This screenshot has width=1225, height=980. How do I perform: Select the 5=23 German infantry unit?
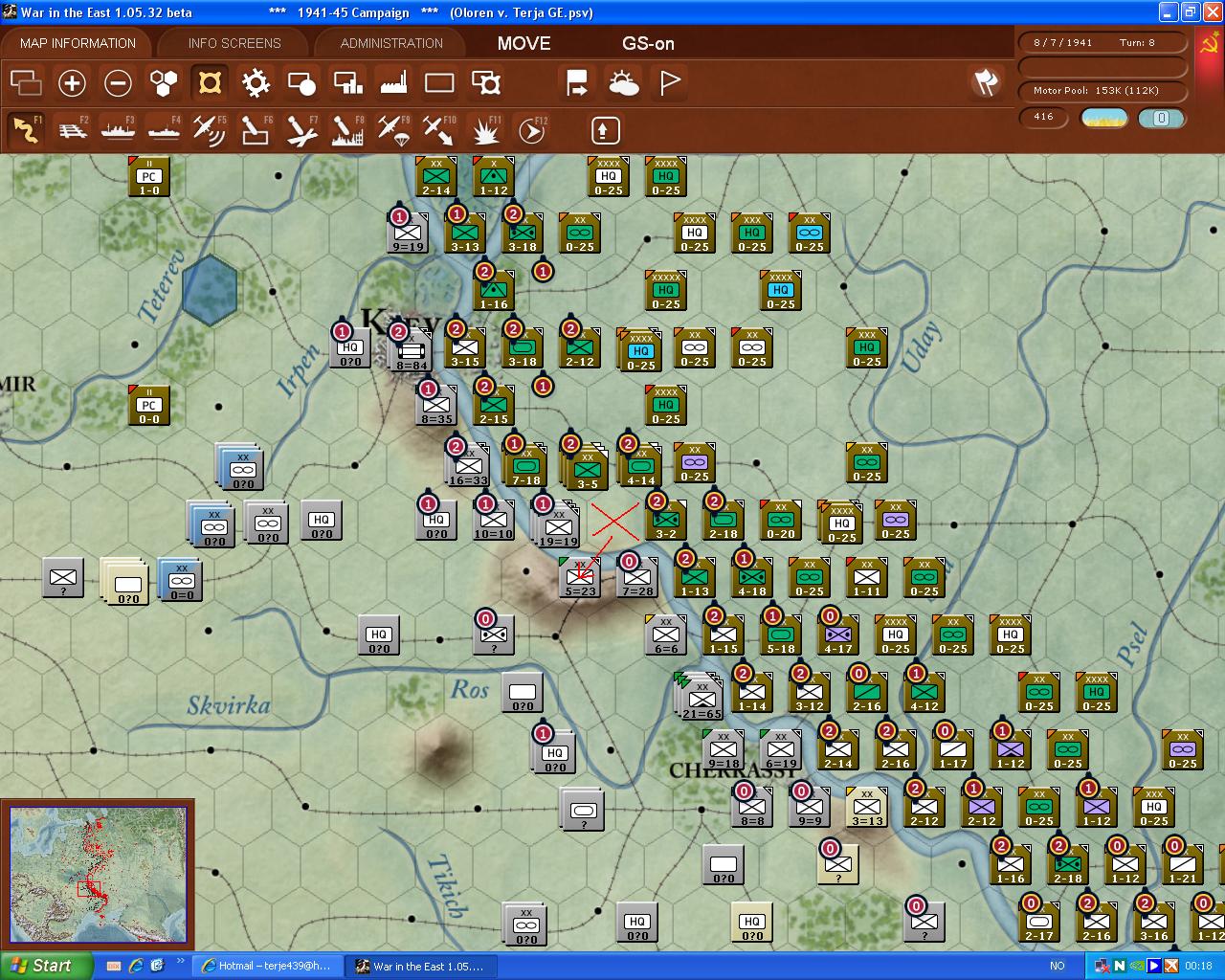point(580,578)
